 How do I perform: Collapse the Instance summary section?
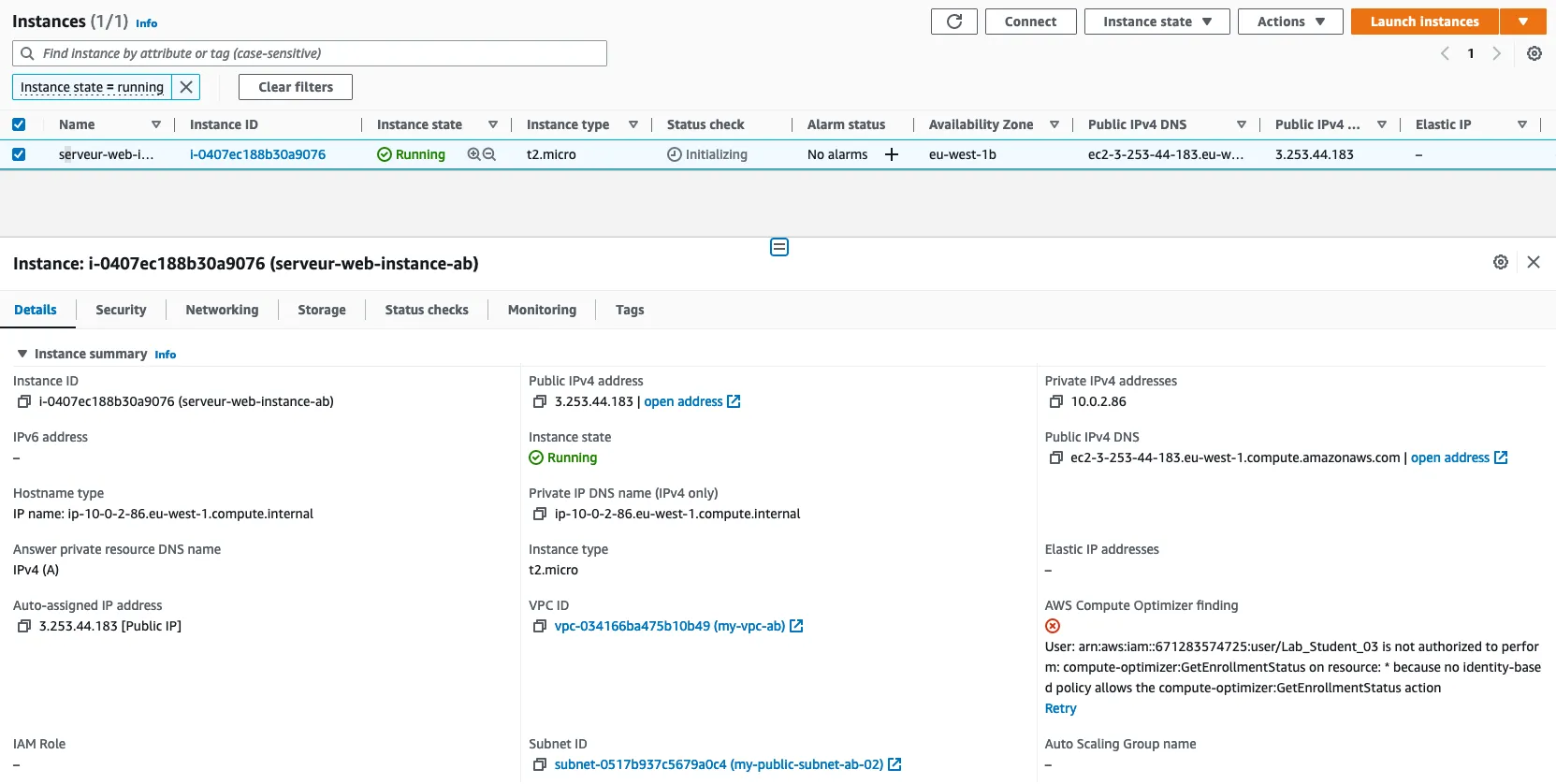(x=22, y=354)
